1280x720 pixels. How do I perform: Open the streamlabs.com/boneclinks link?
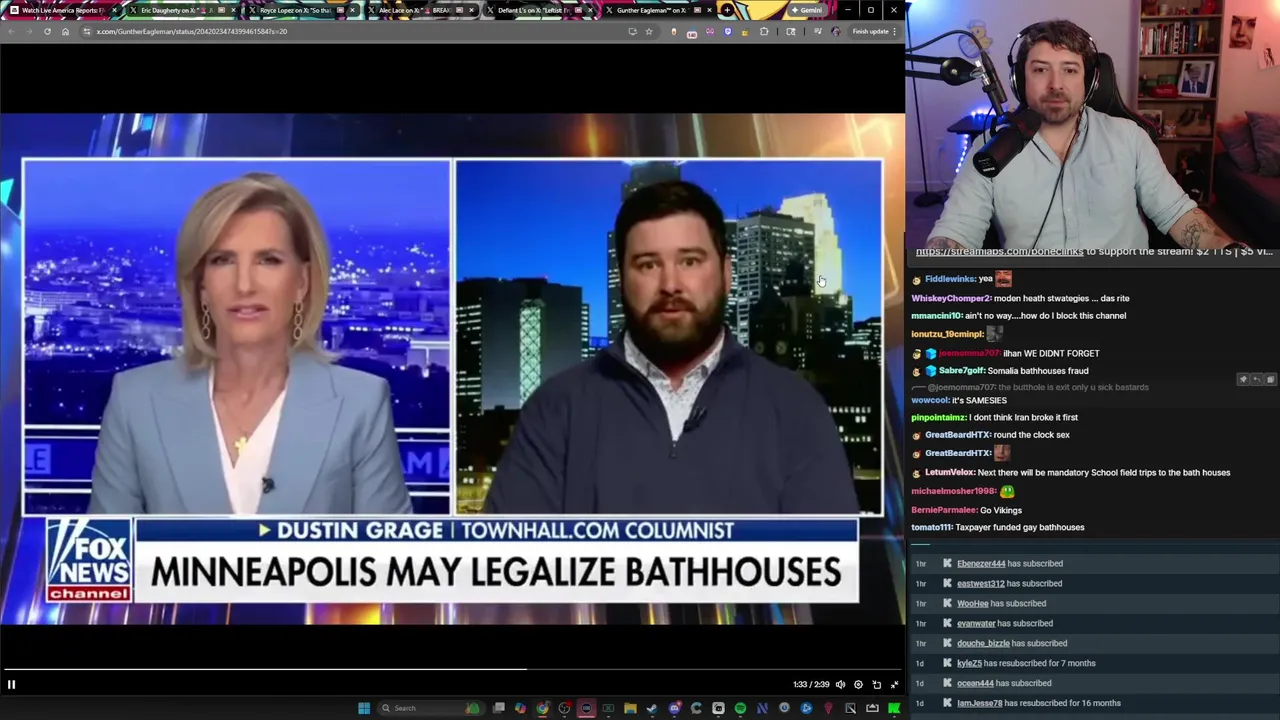999,252
